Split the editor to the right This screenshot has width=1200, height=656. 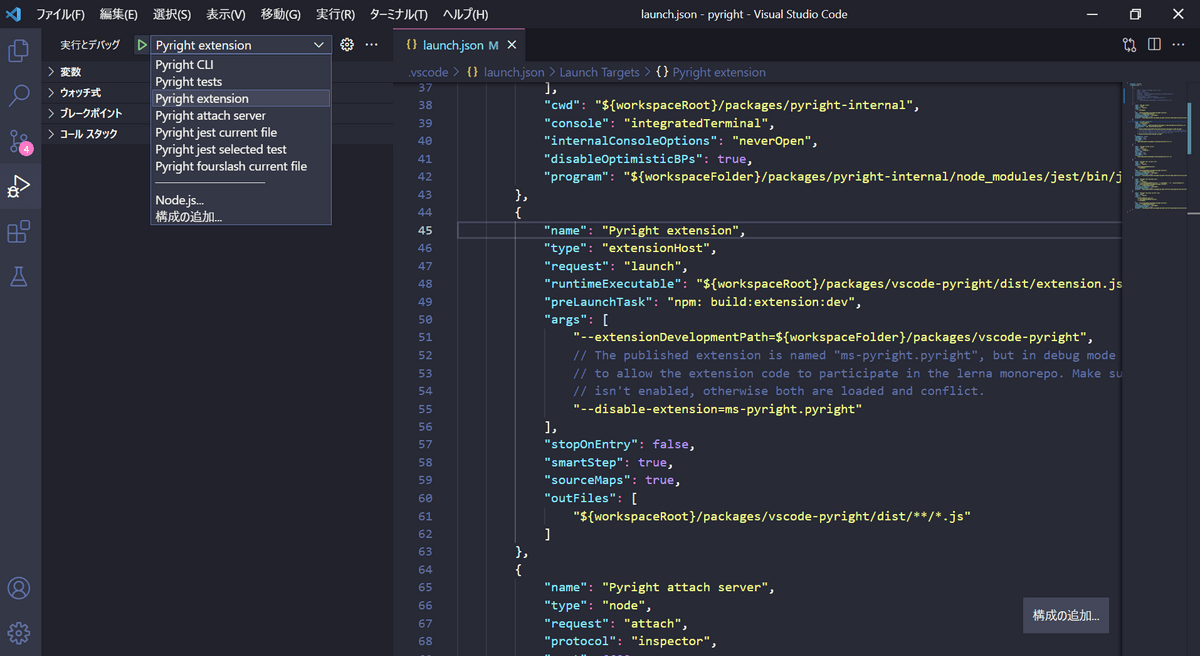(x=1154, y=45)
